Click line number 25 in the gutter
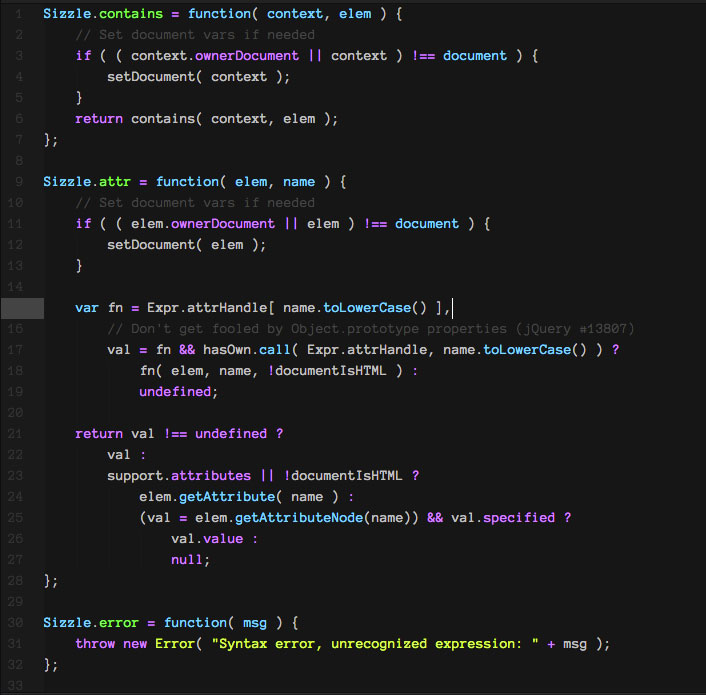Image resolution: width=706 pixels, height=695 pixels. pyautogui.click(x=15, y=518)
